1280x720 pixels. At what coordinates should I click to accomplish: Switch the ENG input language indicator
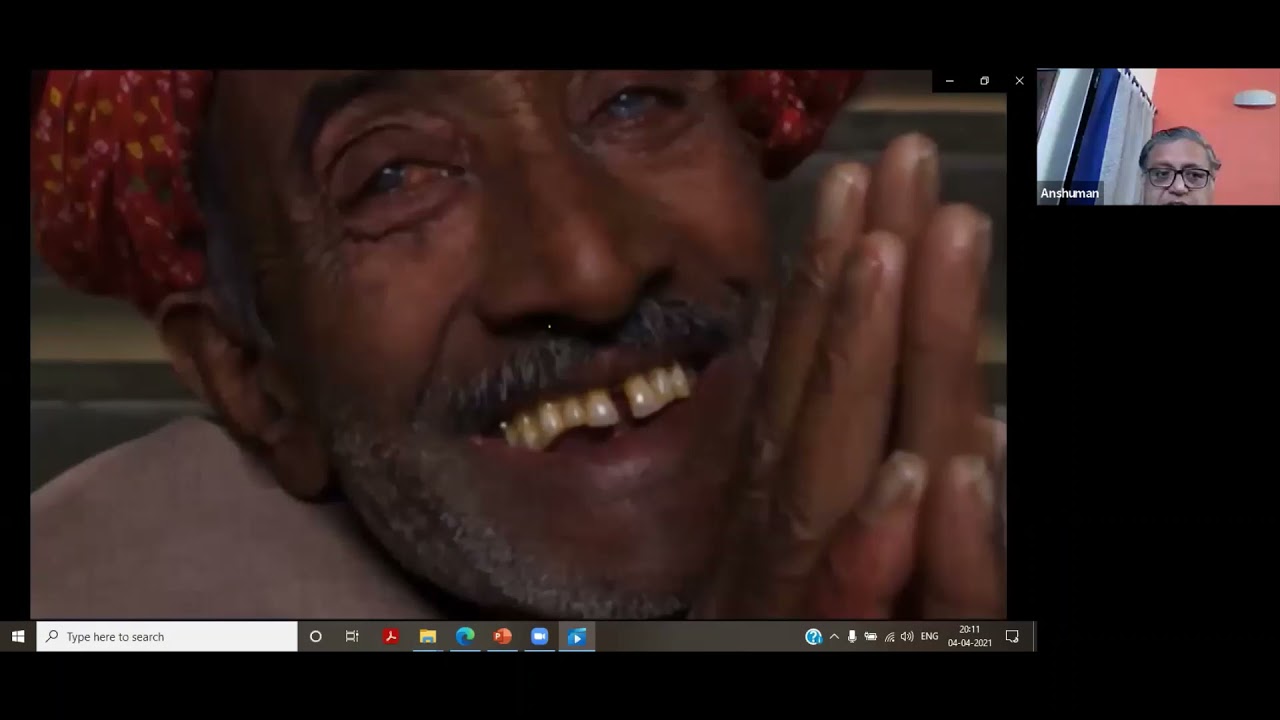[929, 636]
